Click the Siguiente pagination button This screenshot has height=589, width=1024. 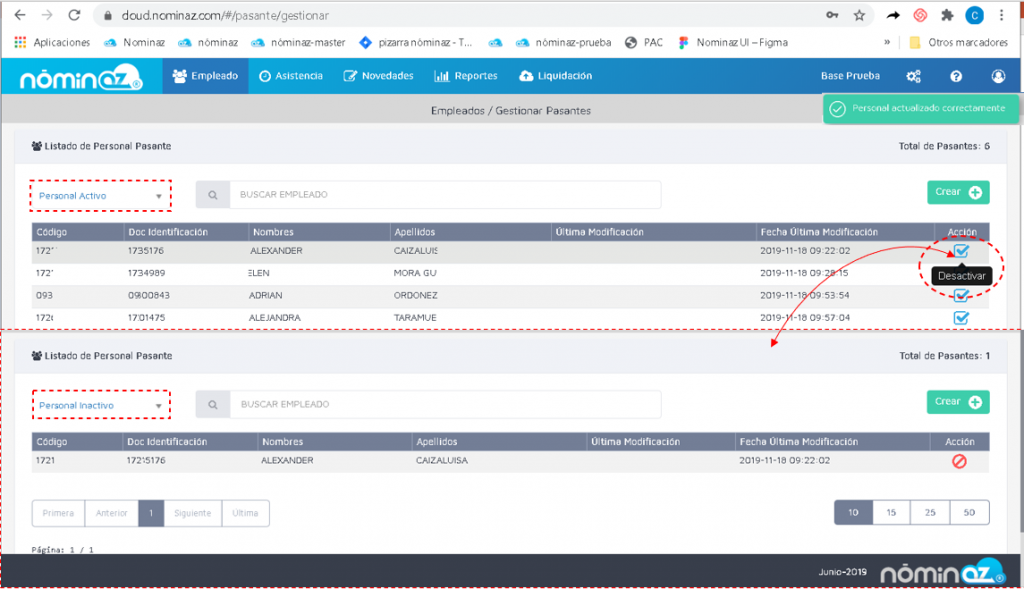pyautogui.click(x=193, y=513)
